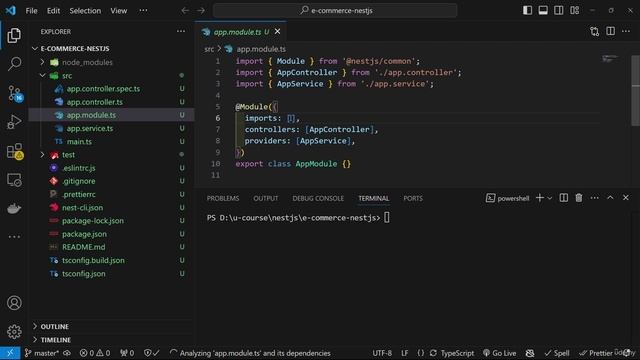This screenshot has height=360, width=640.
Task: Switch to the PROBLEMS tab
Action: click(223, 198)
